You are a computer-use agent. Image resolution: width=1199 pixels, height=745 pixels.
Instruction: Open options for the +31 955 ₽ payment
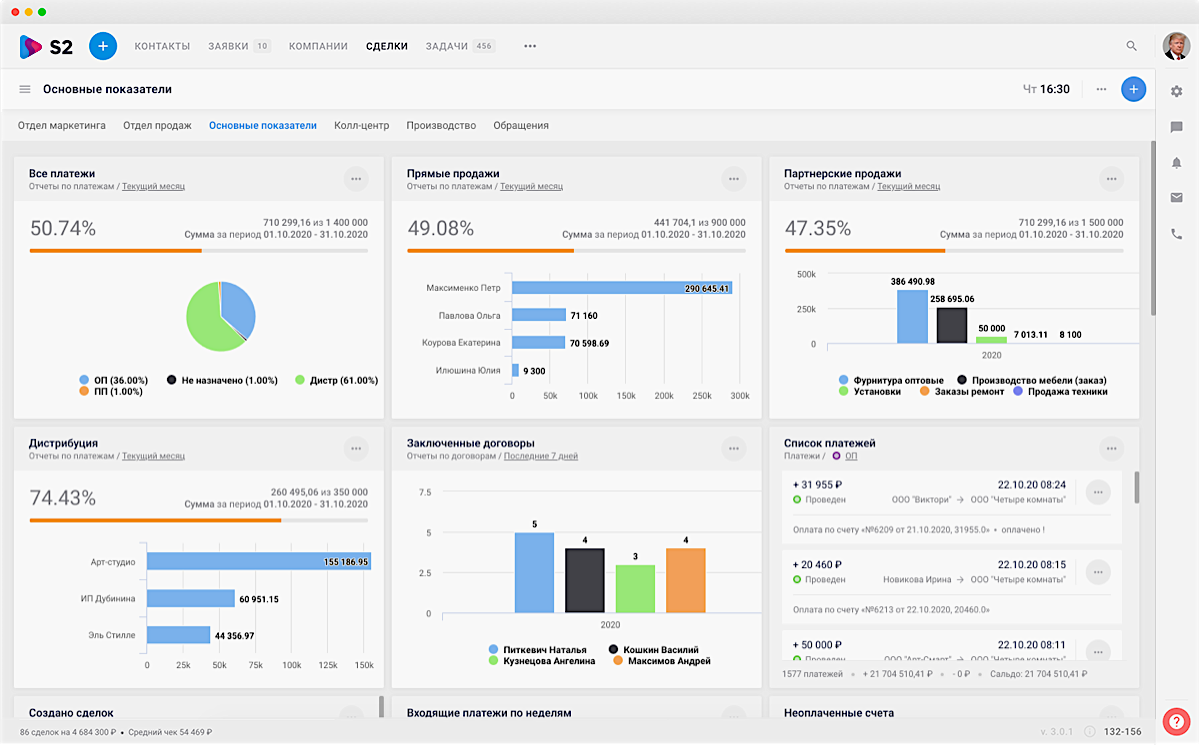coord(1098,492)
